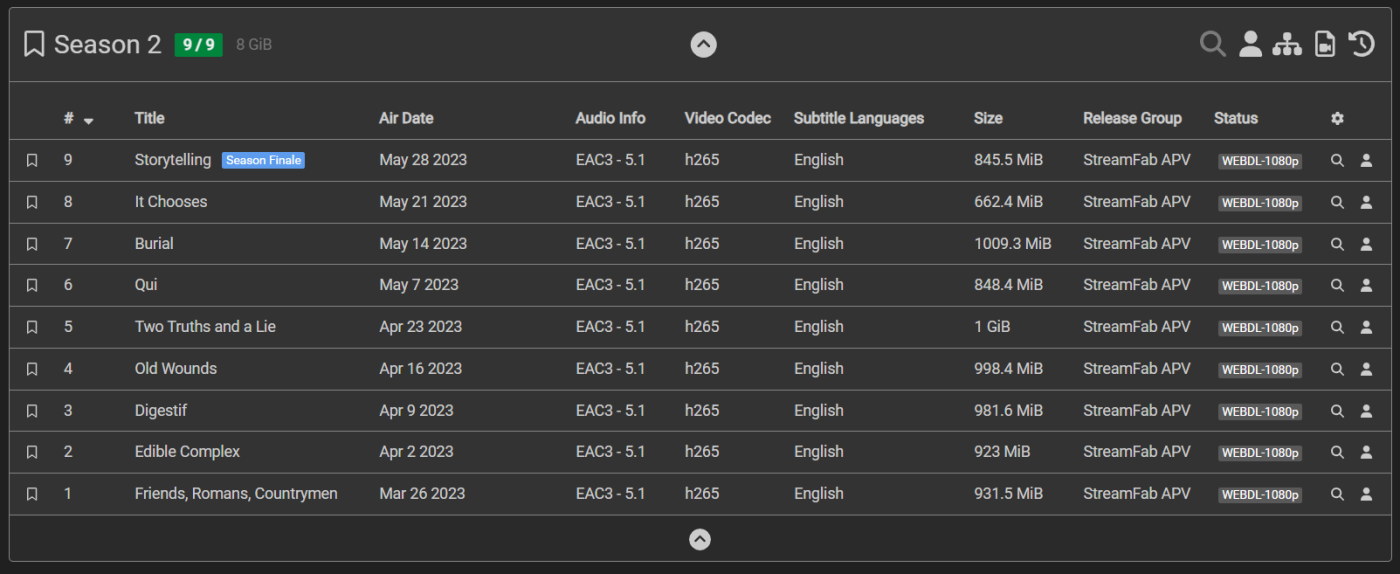
Task: Toggle monitor bookmark for episode 1
Action: pyautogui.click(x=32, y=494)
